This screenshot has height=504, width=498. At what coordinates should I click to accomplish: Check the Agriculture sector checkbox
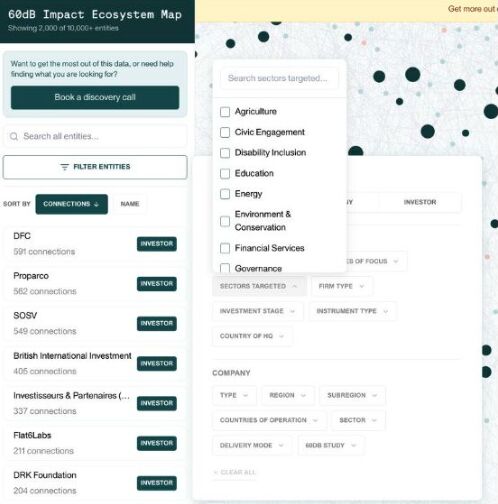pos(225,112)
